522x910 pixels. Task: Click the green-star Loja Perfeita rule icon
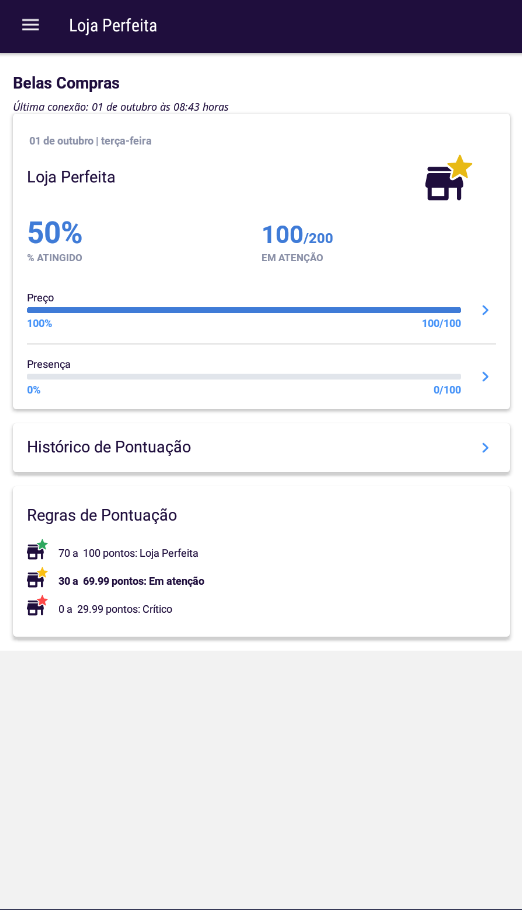click(x=37, y=550)
